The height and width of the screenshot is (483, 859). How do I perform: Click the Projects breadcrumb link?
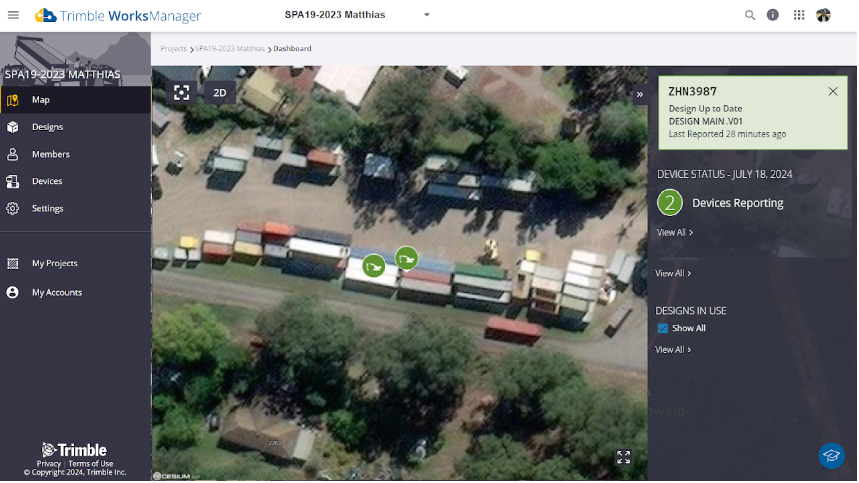coord(173,48)
